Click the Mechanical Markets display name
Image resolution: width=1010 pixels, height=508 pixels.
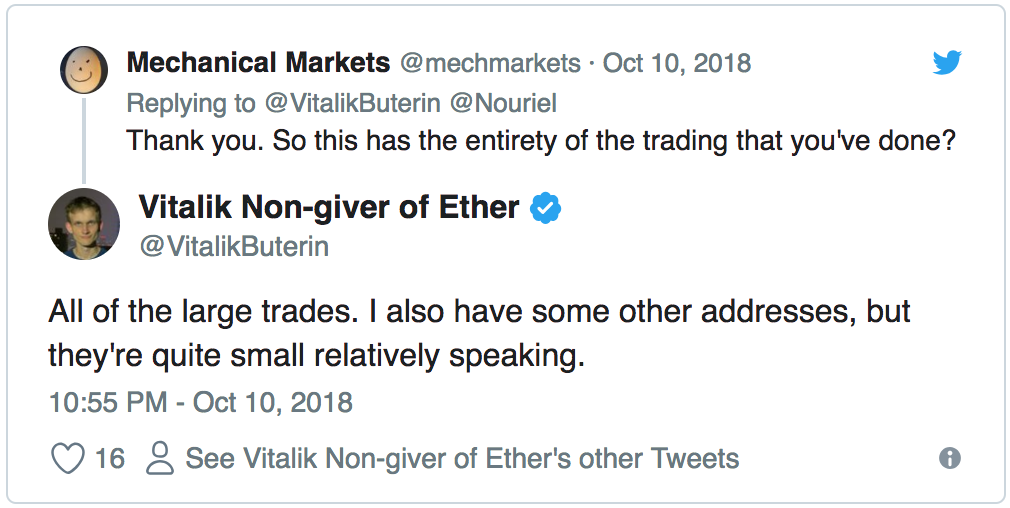point(258,63)
